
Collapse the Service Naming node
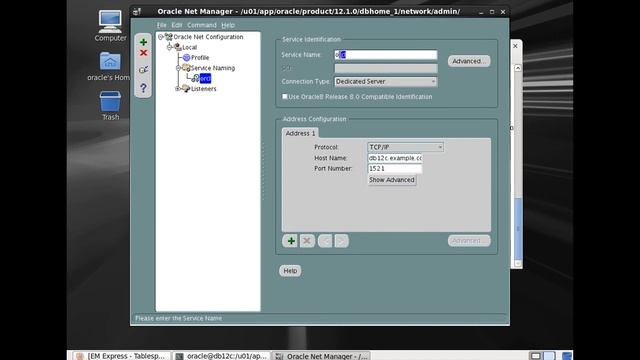(178, 68)
